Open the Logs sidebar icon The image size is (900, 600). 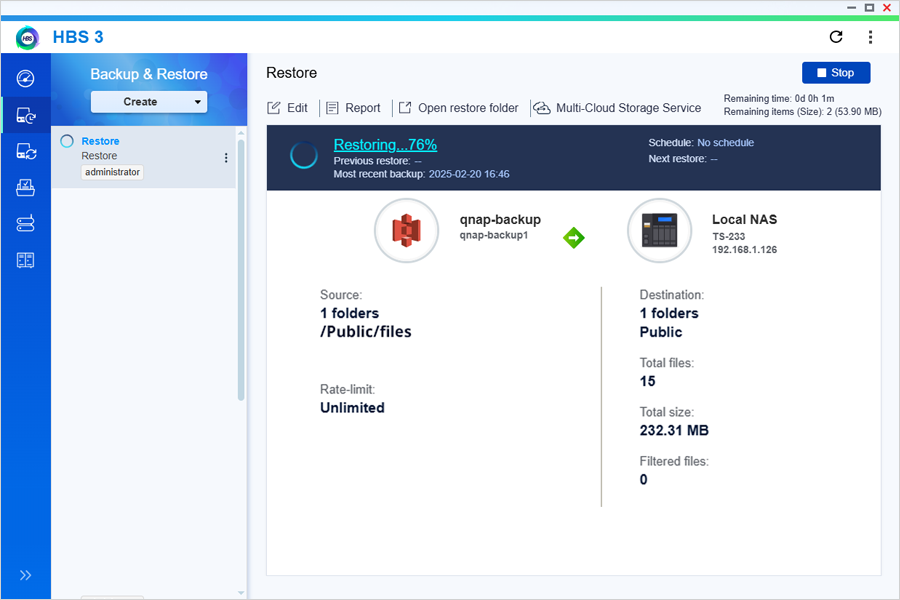click(25, 260)
